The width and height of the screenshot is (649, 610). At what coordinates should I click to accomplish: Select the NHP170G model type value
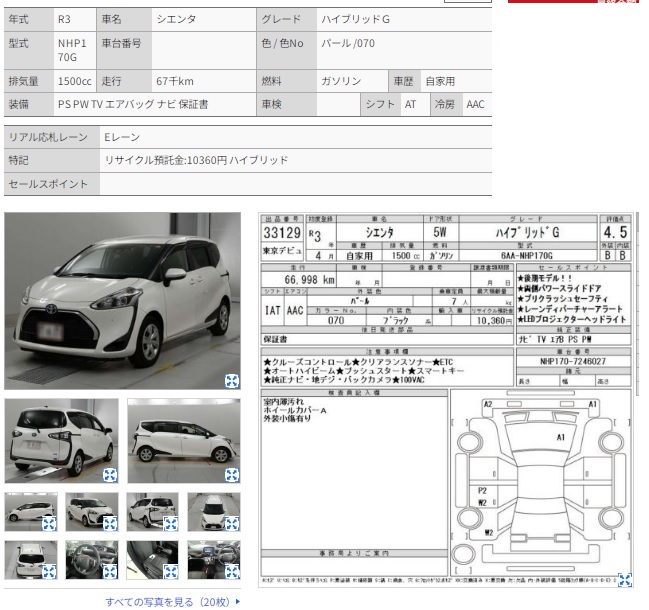tap(75, 50)
